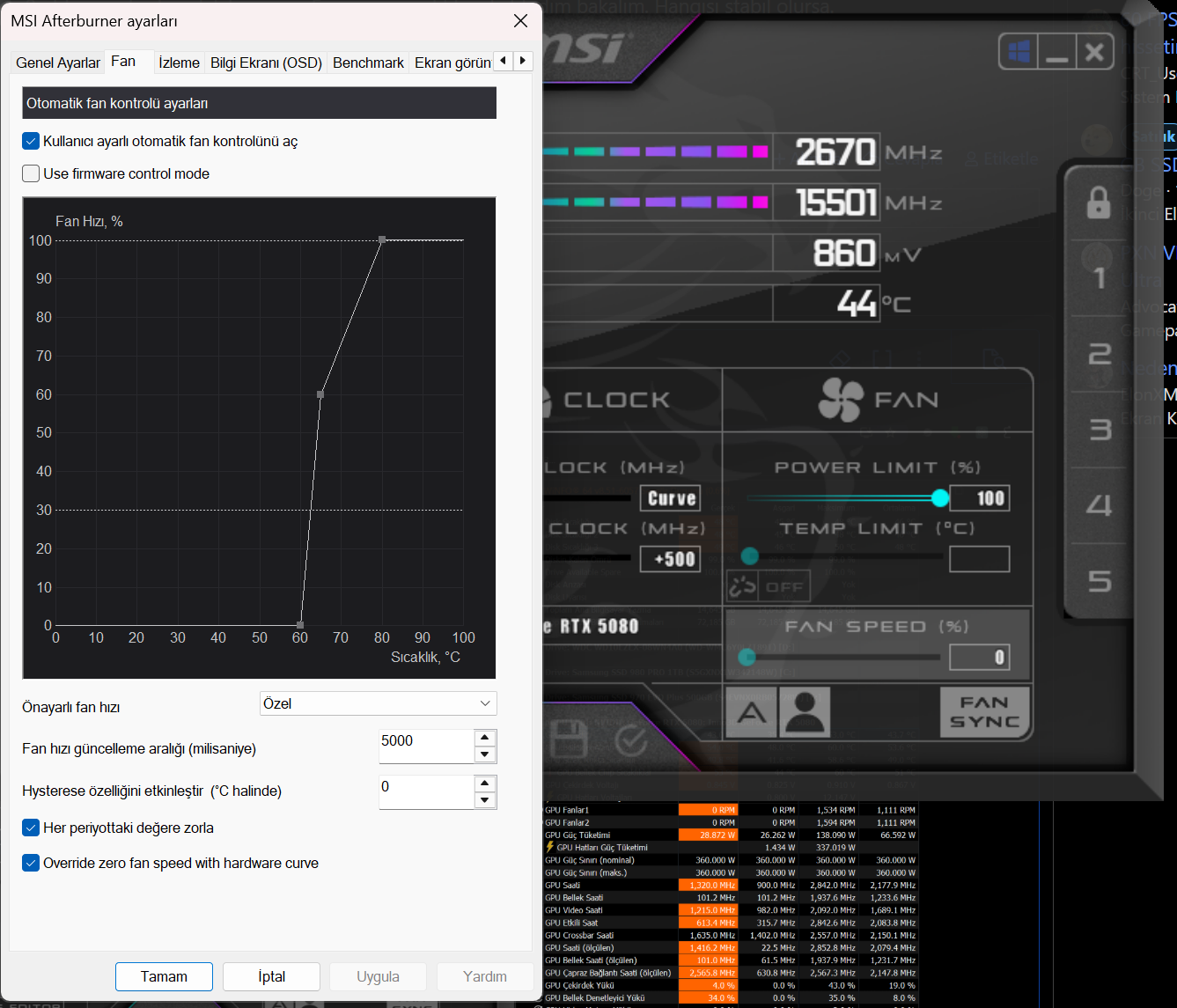The height and width of the screenshot is (1008, 1177).
Task: Switch to the Benchmark tab
Action: [x=368, y=63]
